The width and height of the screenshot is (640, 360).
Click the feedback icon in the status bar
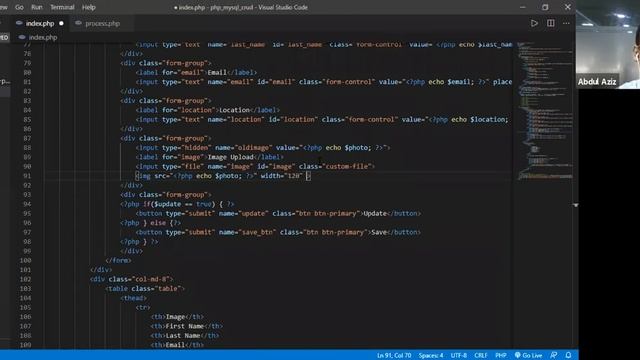pyautogui.click(x=553, y=355)
